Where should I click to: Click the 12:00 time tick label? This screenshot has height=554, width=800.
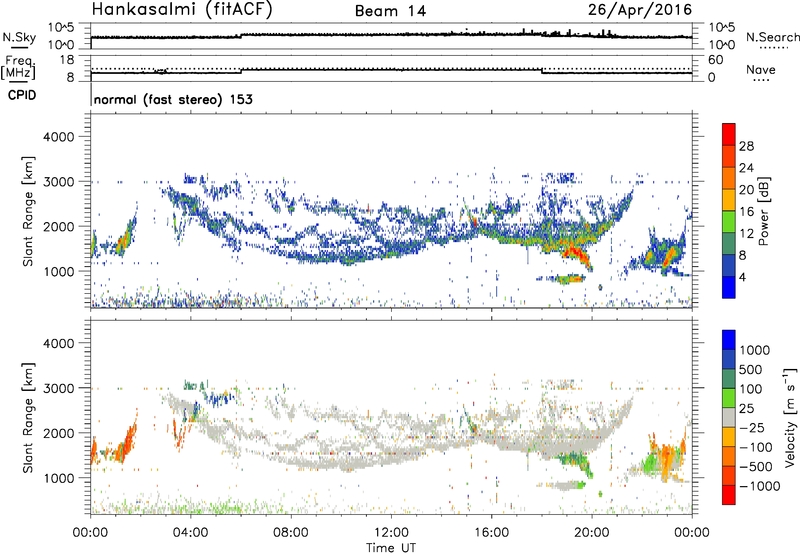[391, 533]
